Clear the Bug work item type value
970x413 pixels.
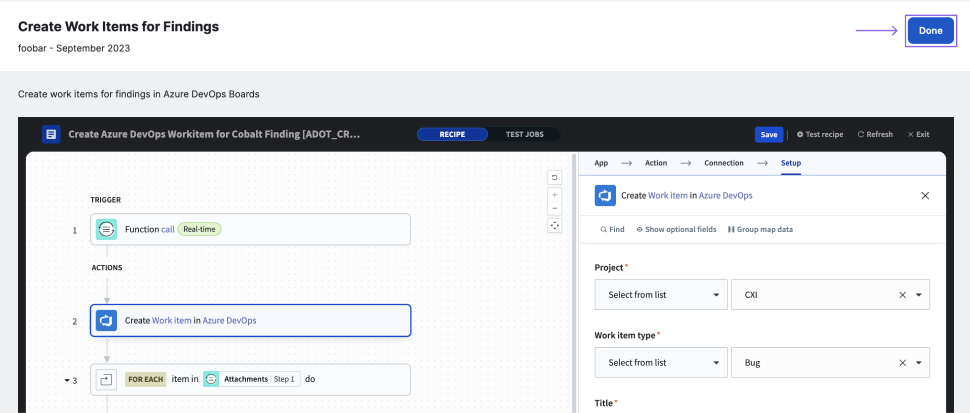coord(903,363)
